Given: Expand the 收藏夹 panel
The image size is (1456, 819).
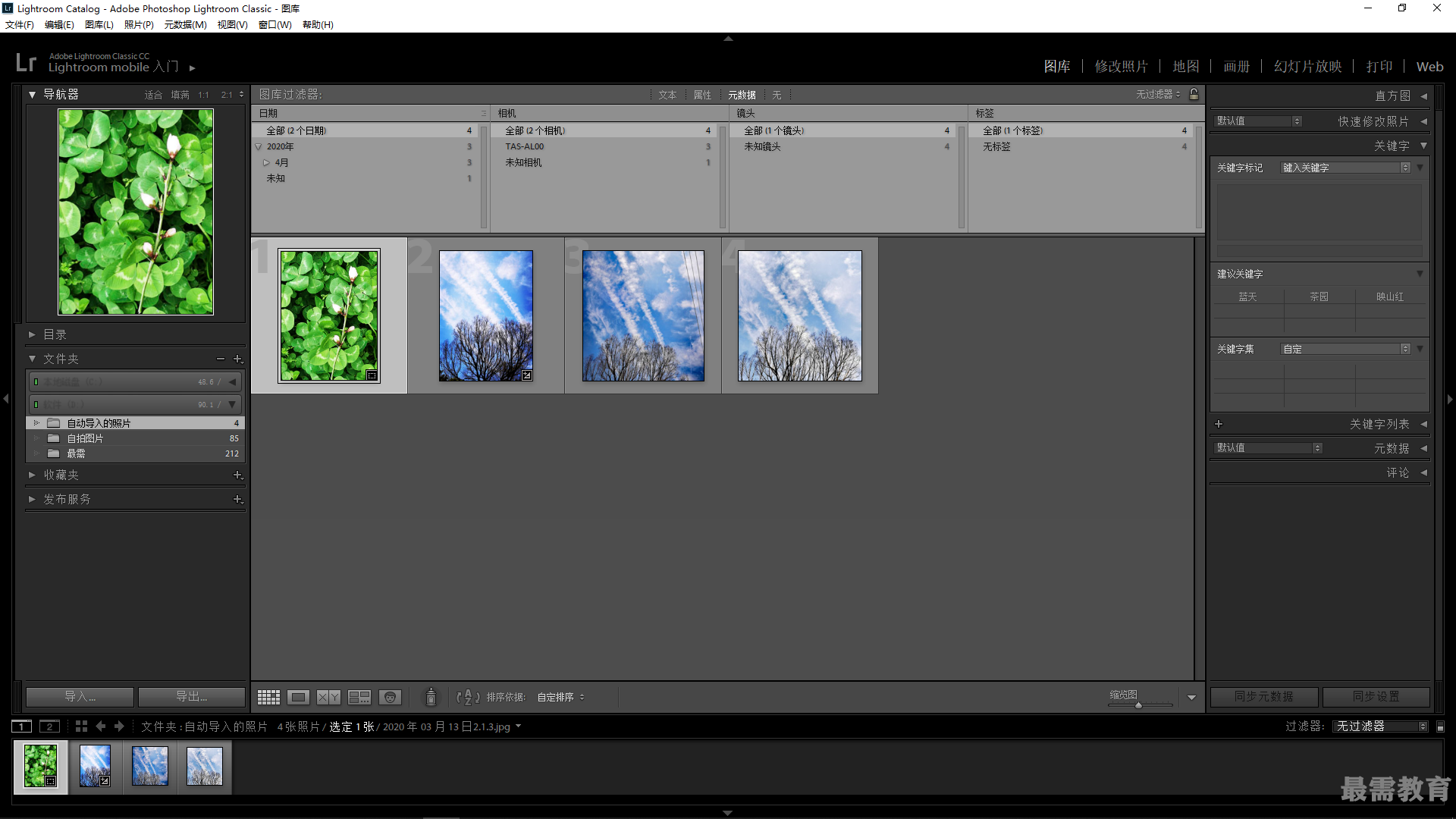Looking at the screenshot, I should 33,475.
